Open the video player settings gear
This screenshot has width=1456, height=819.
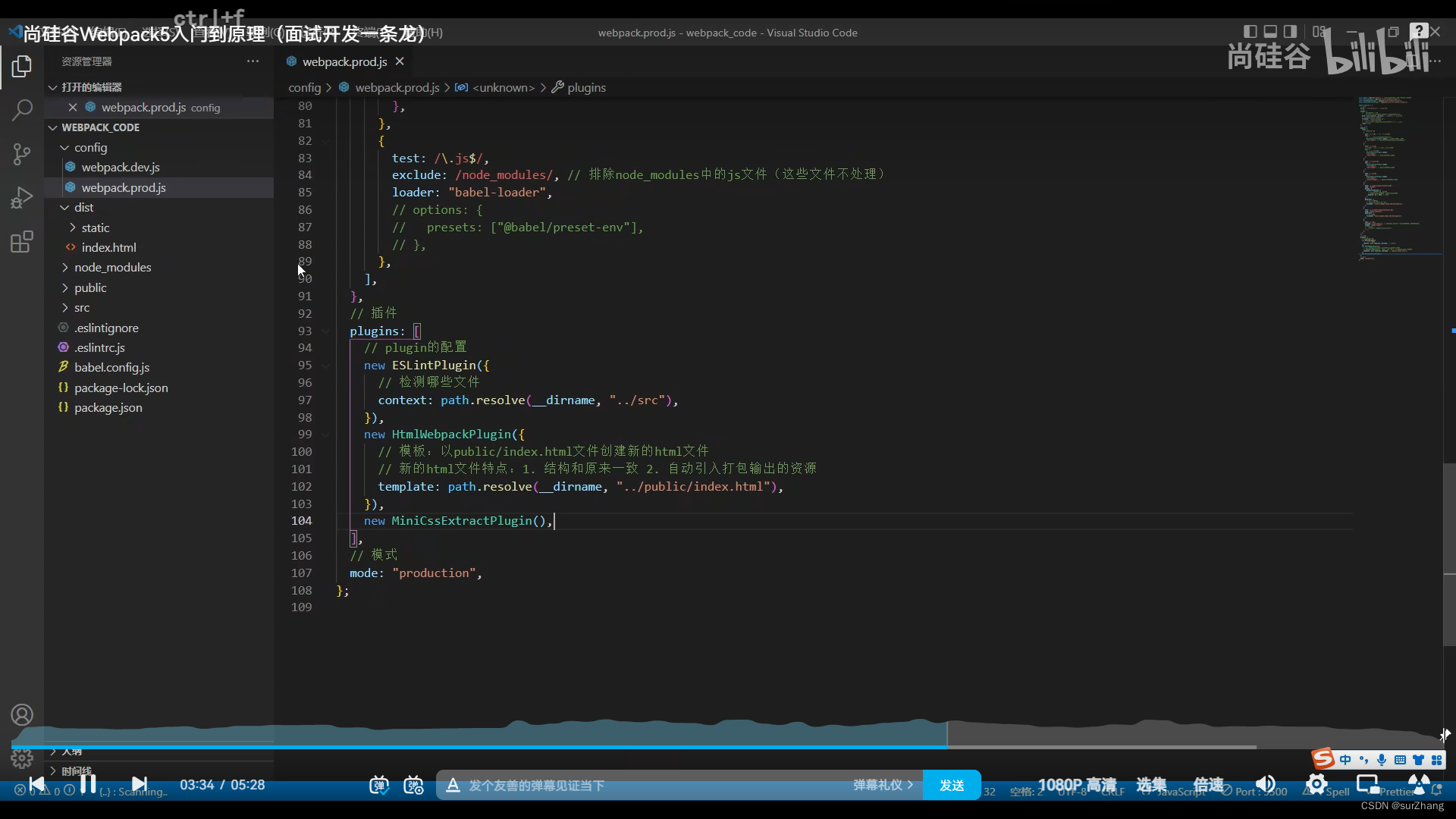click(x=1316, y=785)
